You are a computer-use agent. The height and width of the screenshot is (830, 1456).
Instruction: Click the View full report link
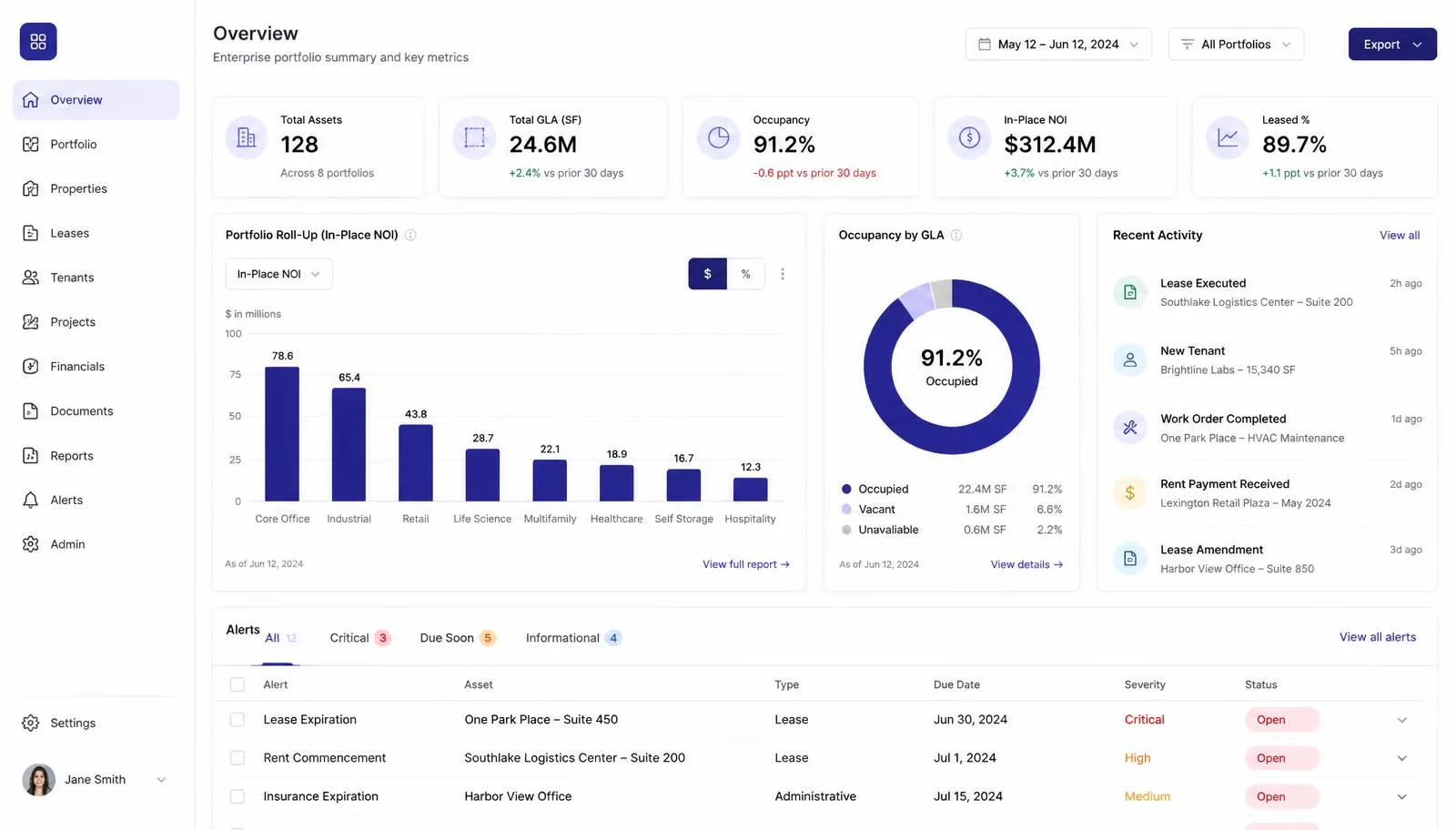coord(746,565)
